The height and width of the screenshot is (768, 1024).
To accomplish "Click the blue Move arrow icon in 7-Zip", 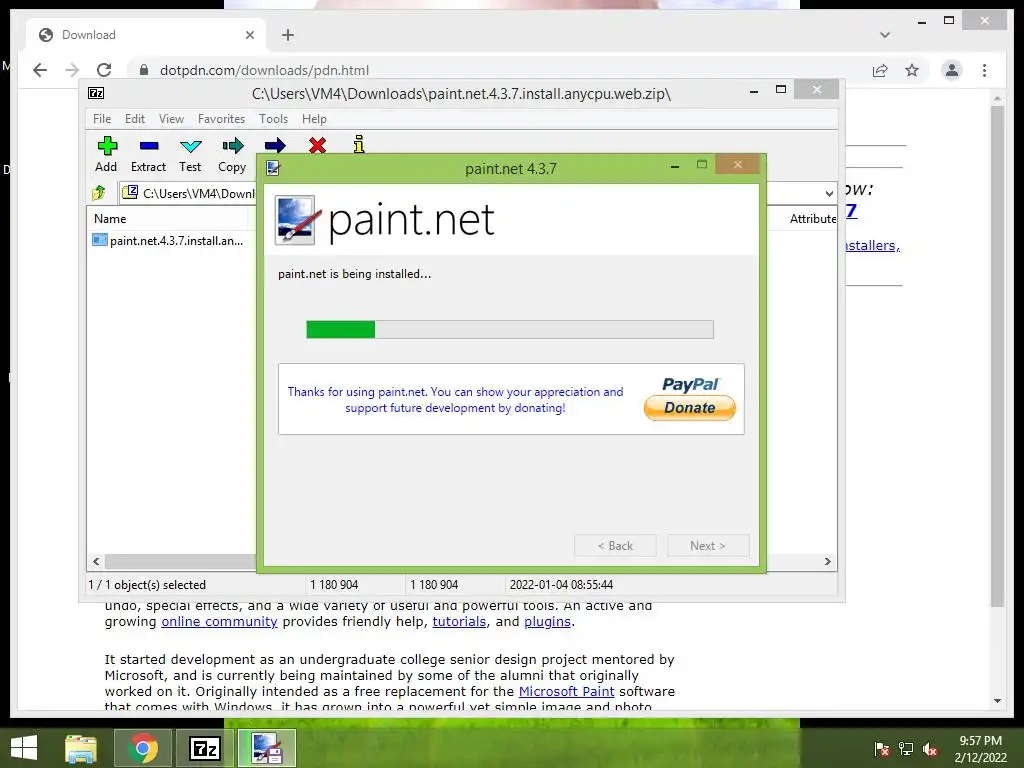I will (275, 145).
